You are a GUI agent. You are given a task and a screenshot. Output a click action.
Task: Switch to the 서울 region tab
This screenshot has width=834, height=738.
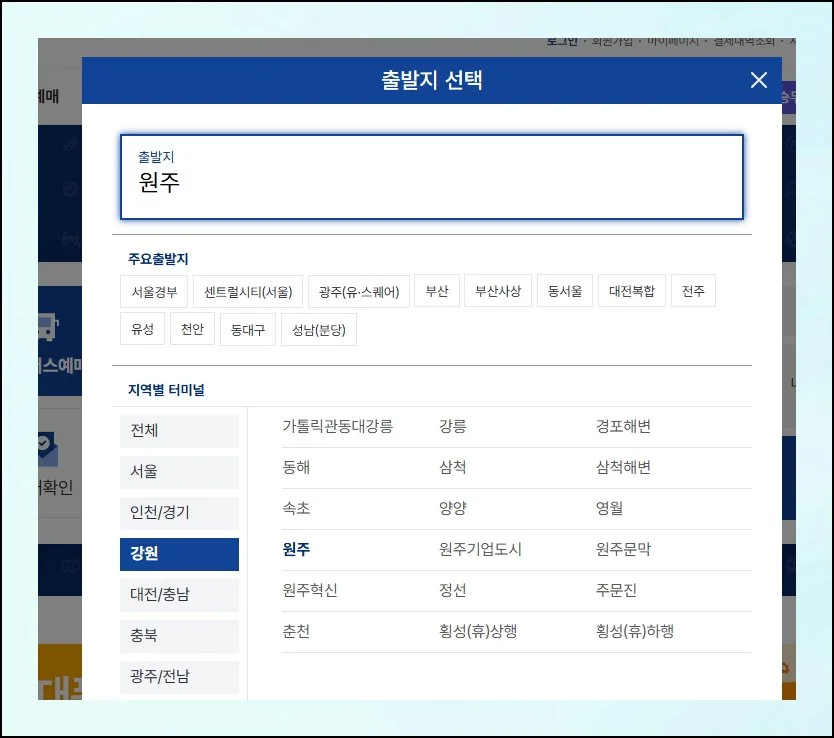[179, 471]
